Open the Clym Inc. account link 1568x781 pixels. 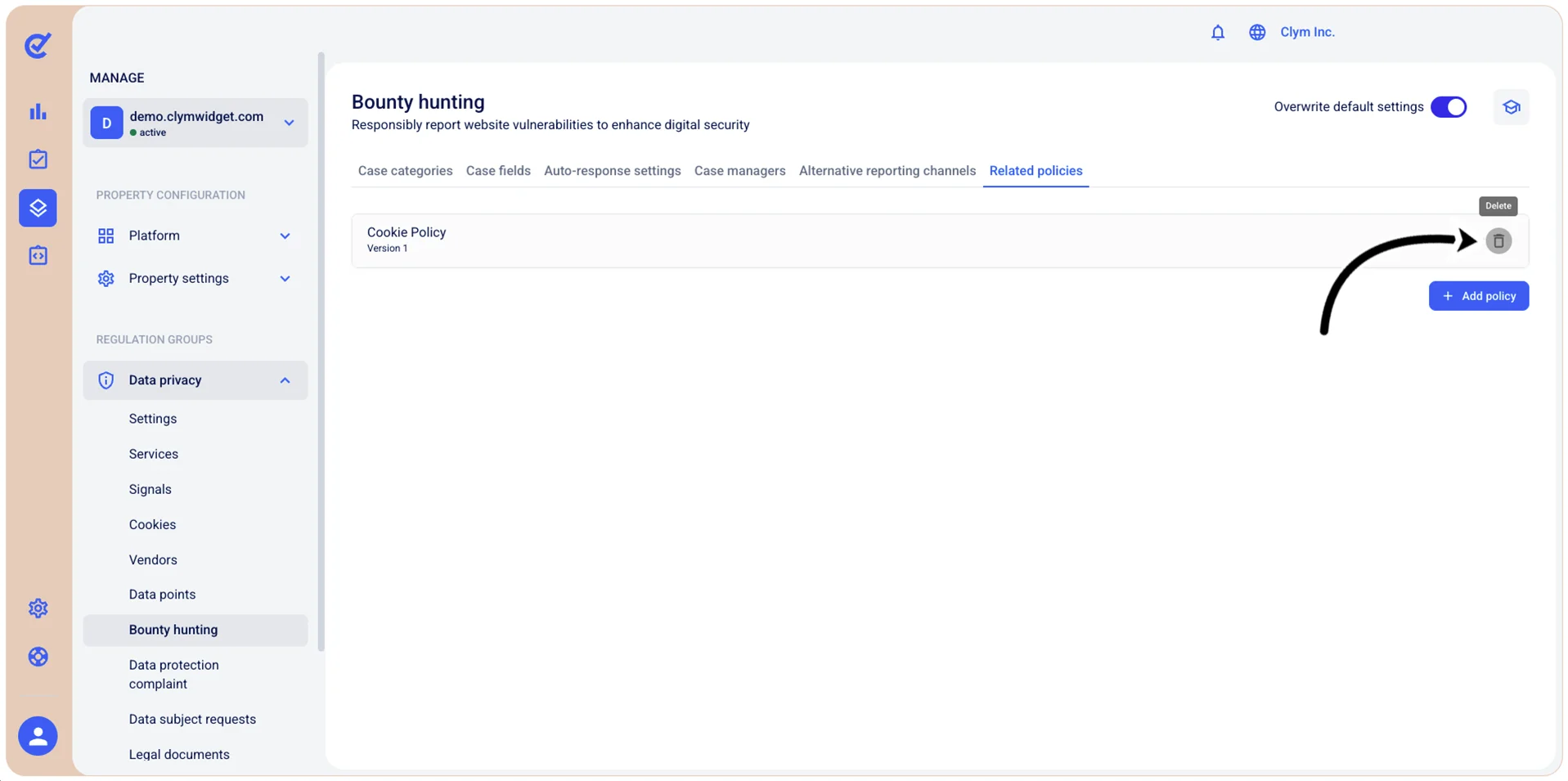1307,32
